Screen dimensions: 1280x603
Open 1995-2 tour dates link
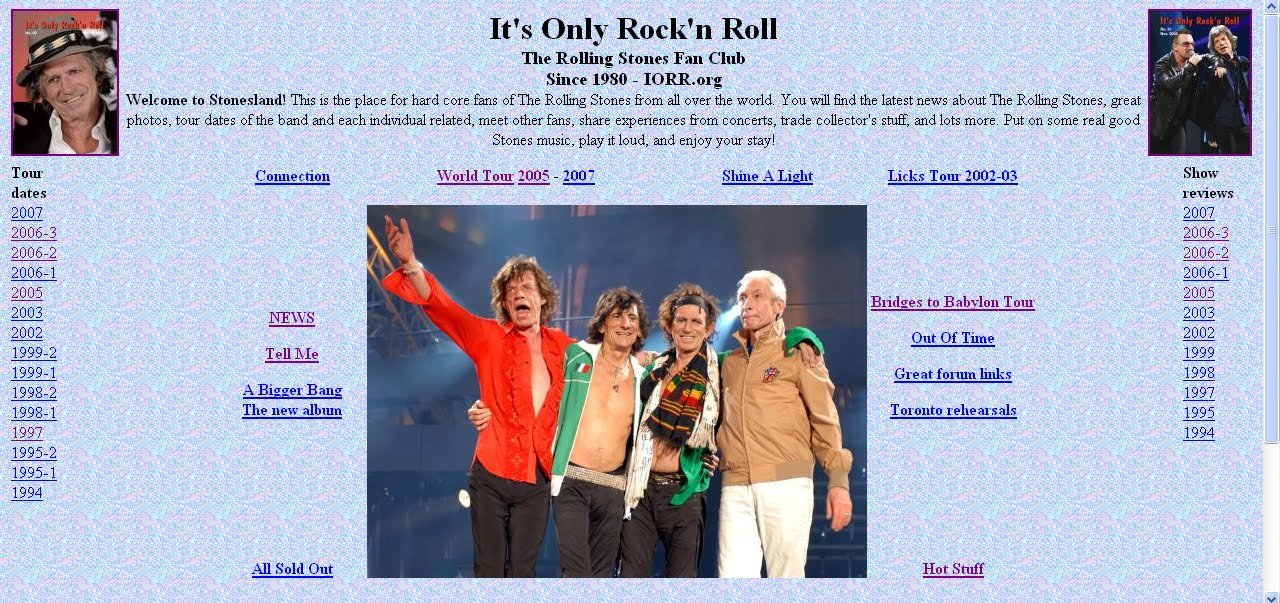[34, 453]
